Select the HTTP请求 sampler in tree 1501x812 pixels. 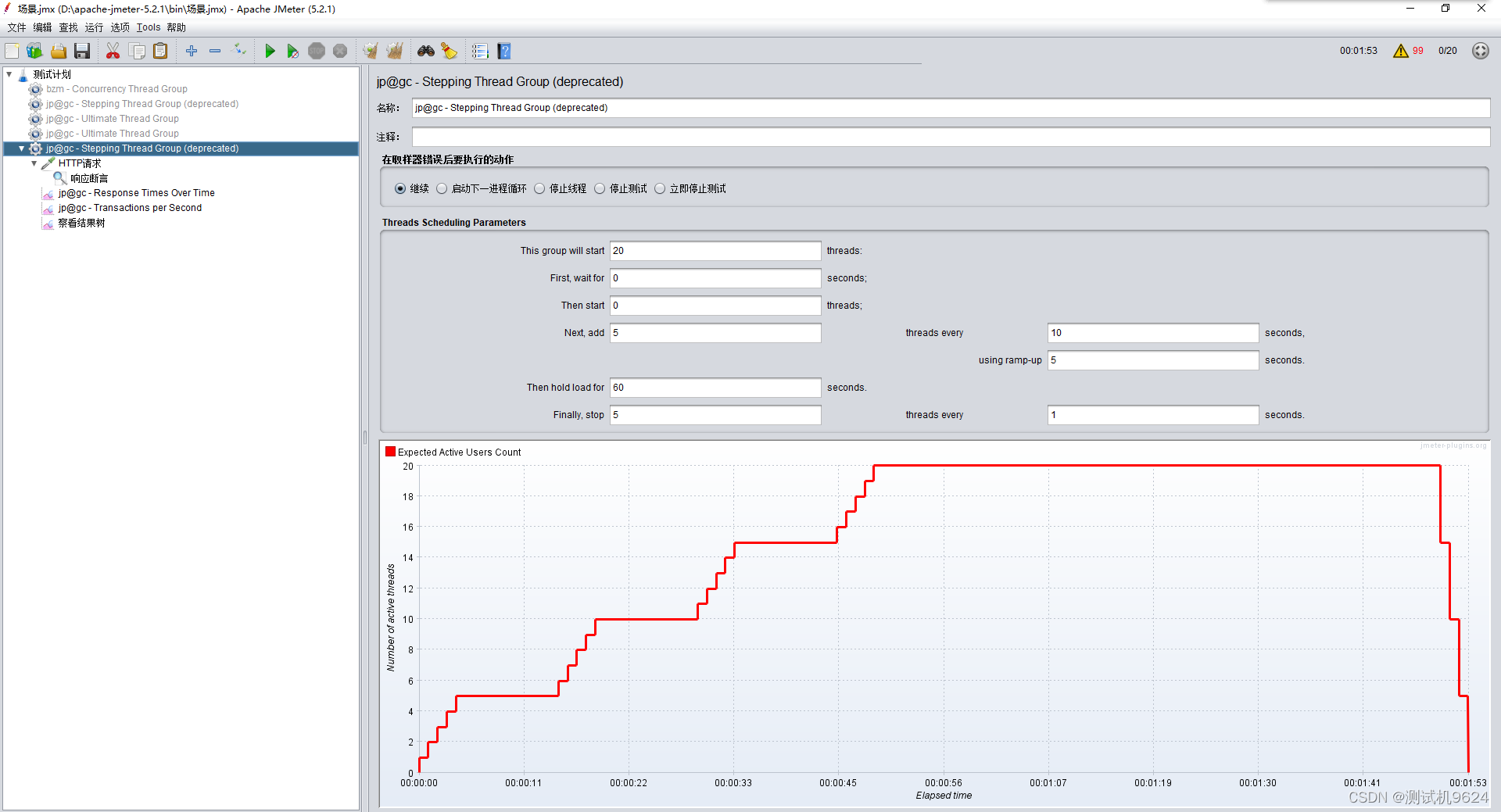click(x=79, y=163)
